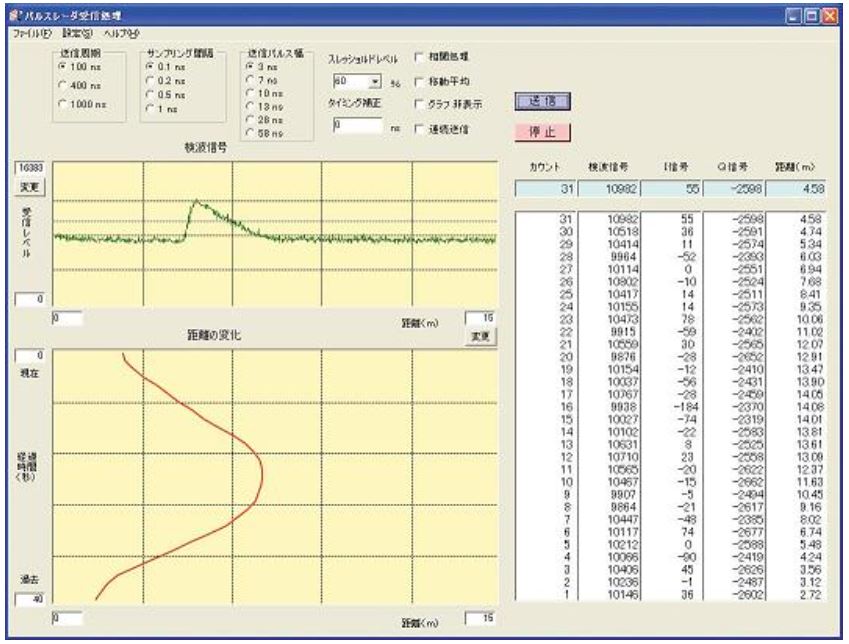Click the detection value 10710 in row 12
849x644 pixels.
(x=623, y=457)
